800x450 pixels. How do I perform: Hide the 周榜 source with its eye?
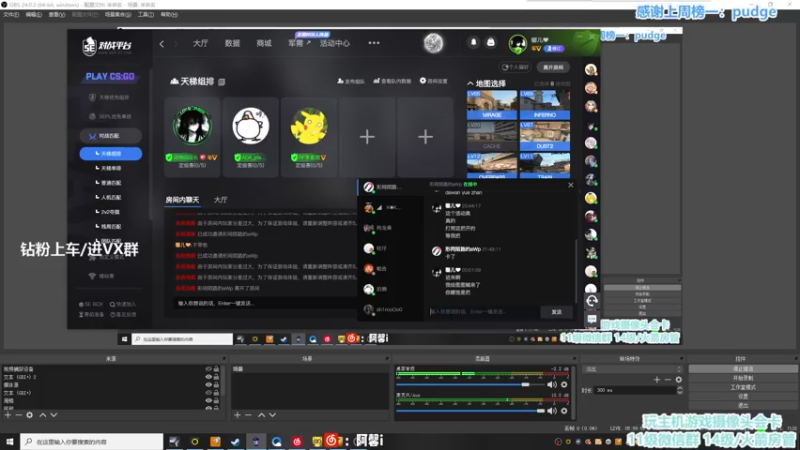point(208,401)
